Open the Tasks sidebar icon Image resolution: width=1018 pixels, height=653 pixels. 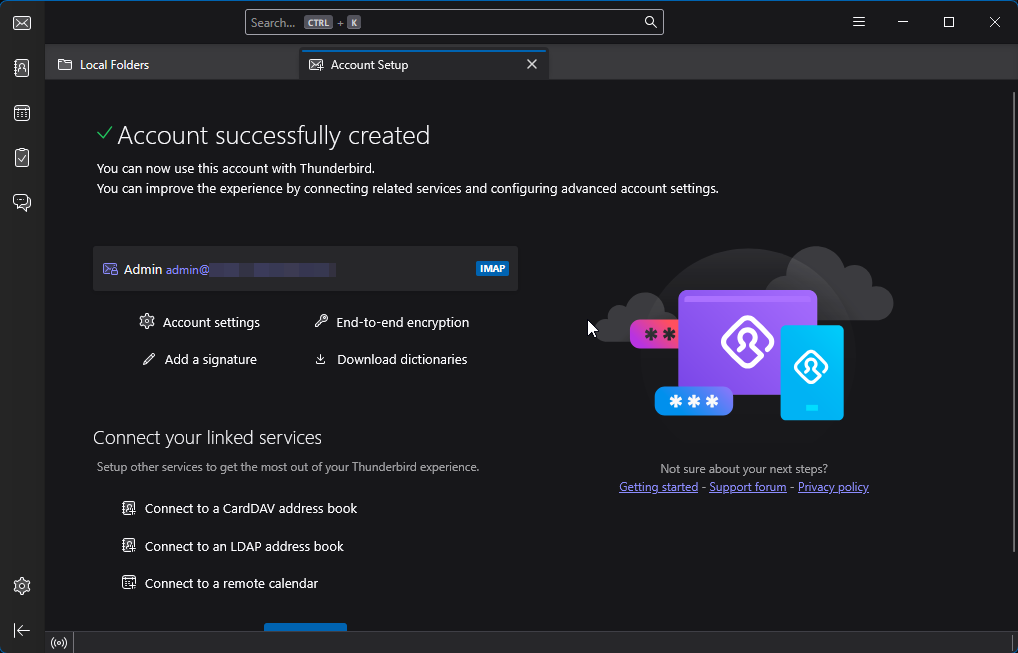[22, 158]
